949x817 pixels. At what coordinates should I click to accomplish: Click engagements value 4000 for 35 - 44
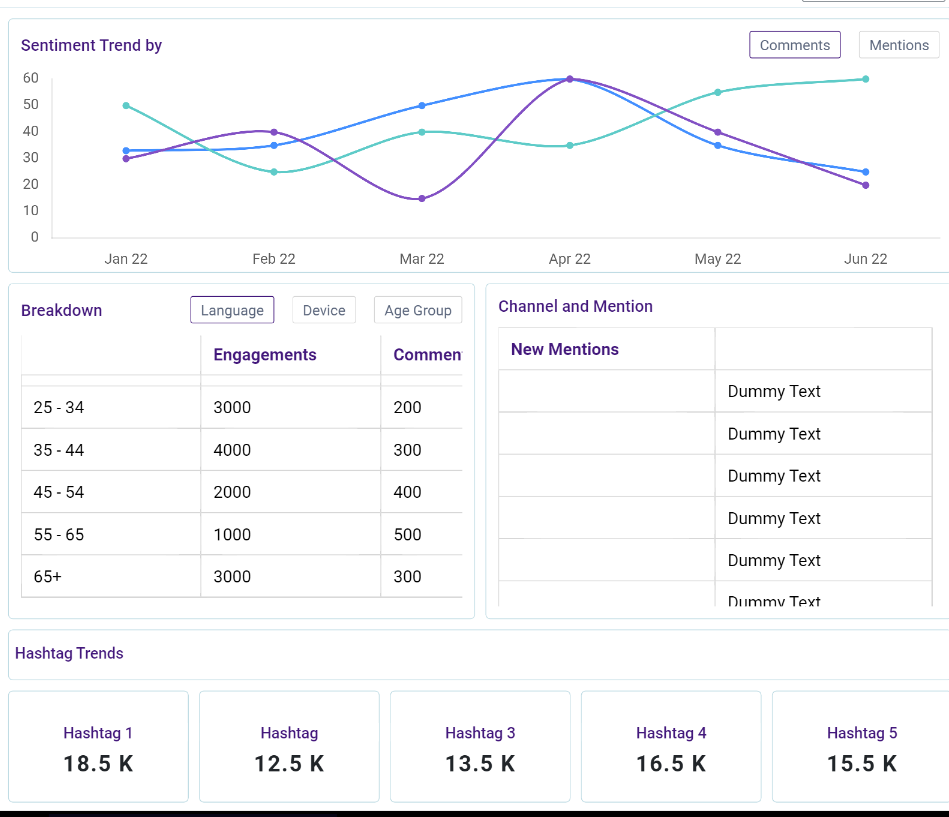coord(232,450)
